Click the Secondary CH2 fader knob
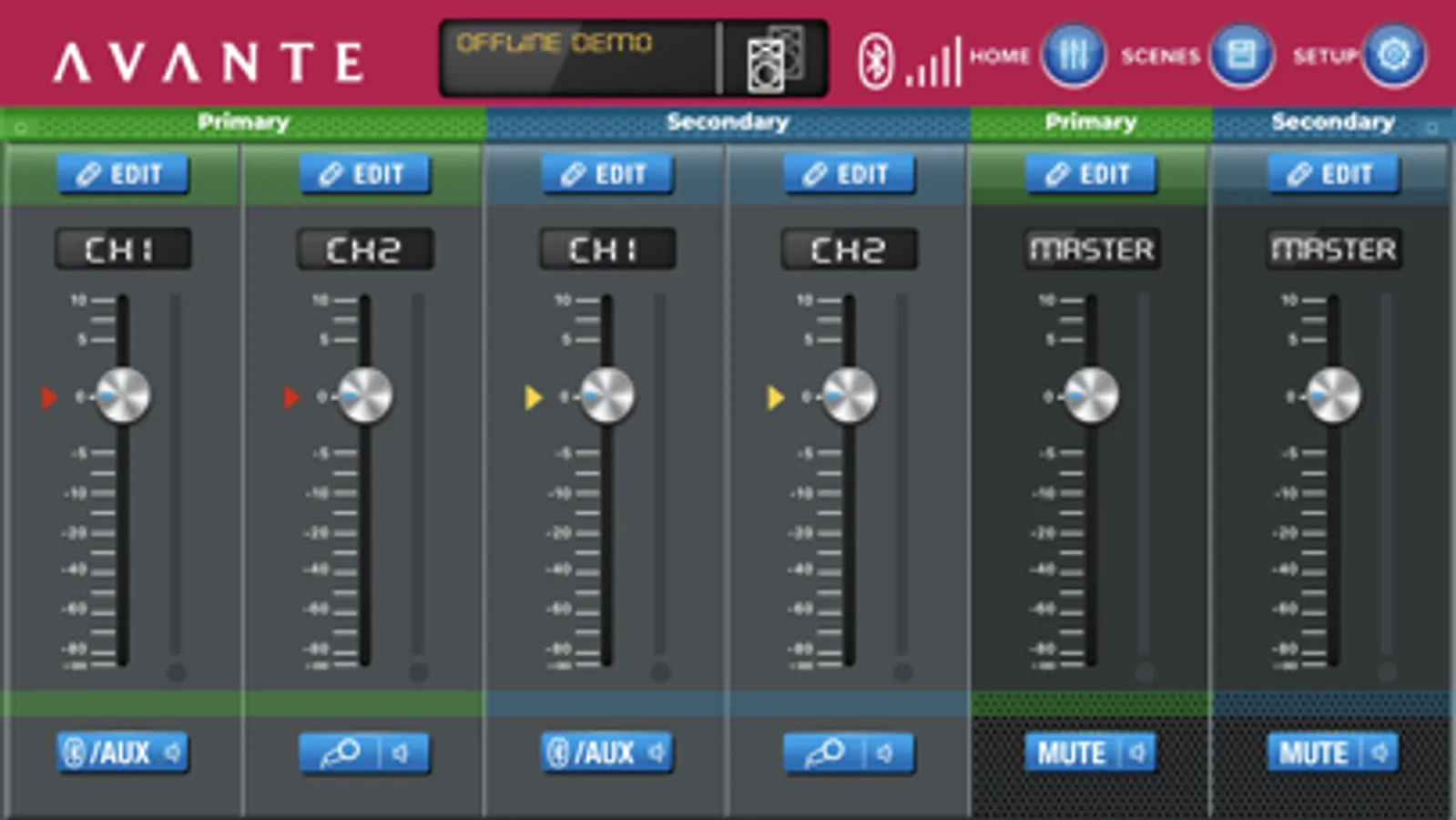 850,395
